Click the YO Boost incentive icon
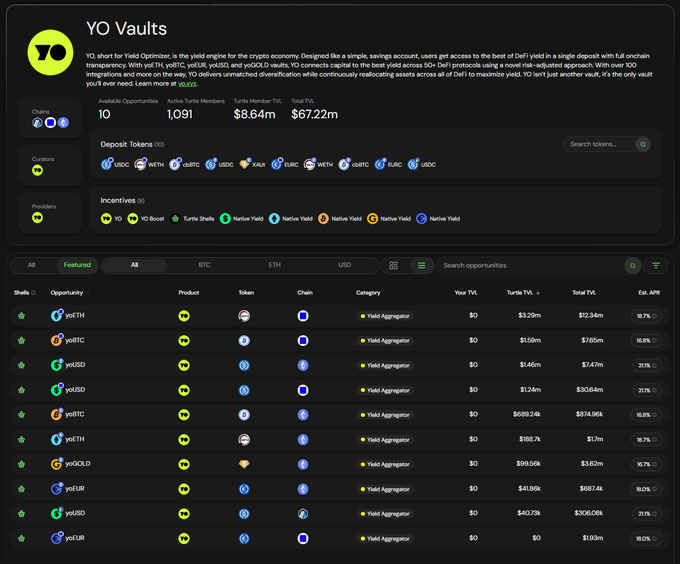 (x=133, y=218)
